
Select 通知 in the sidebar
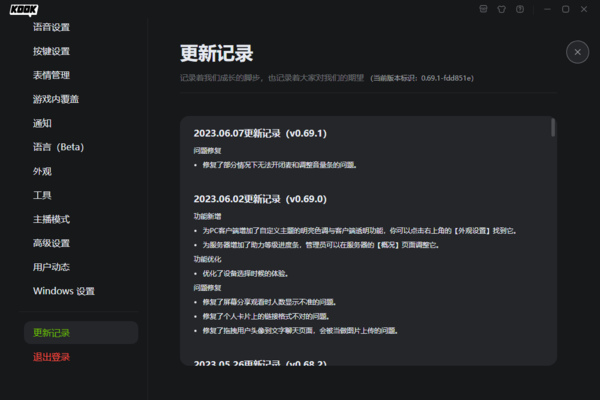42,123
